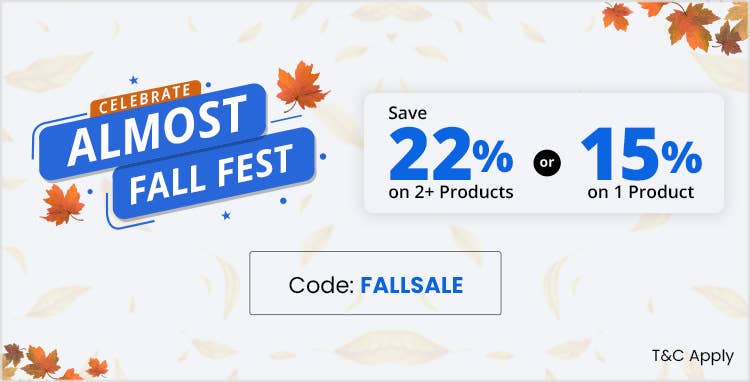Click the T&C Apply text

(692, 356)
